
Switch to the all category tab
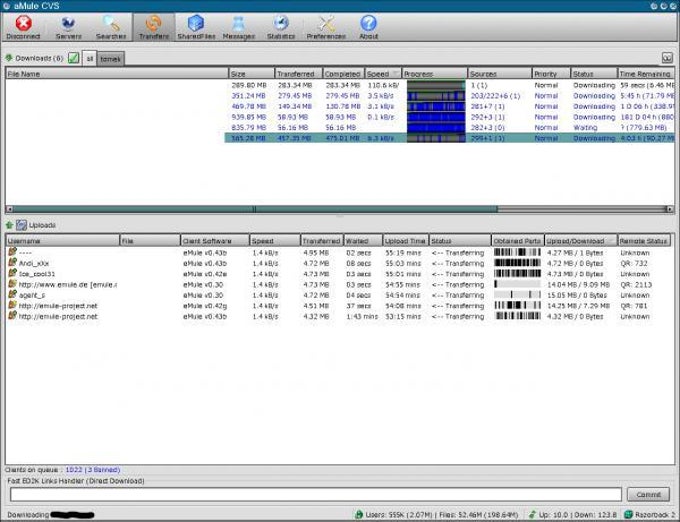click(x=89, y=59)
